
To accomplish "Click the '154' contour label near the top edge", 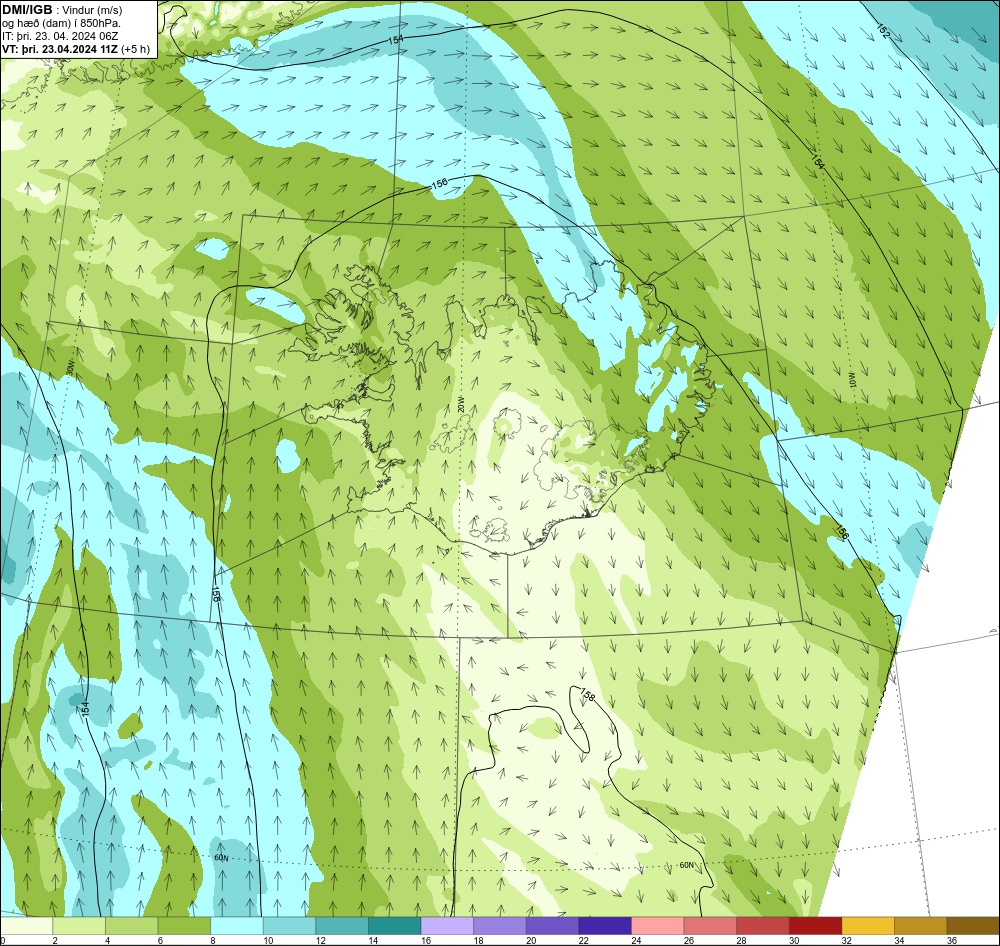I will [x=396, y=40].
